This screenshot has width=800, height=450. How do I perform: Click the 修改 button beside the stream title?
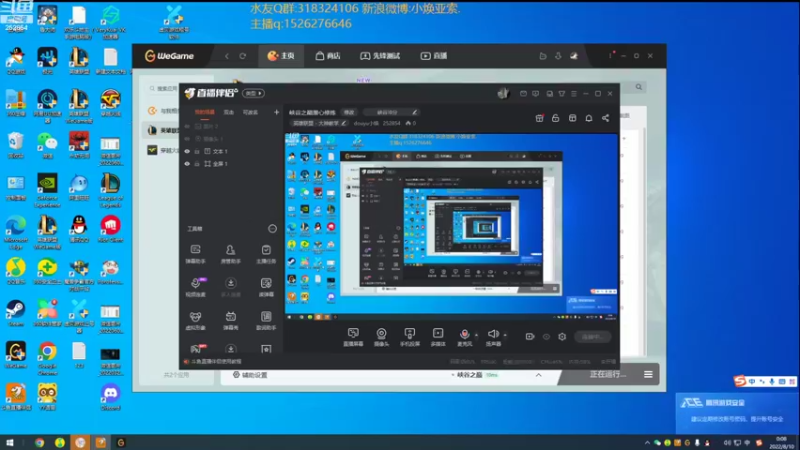pos(349,112)
